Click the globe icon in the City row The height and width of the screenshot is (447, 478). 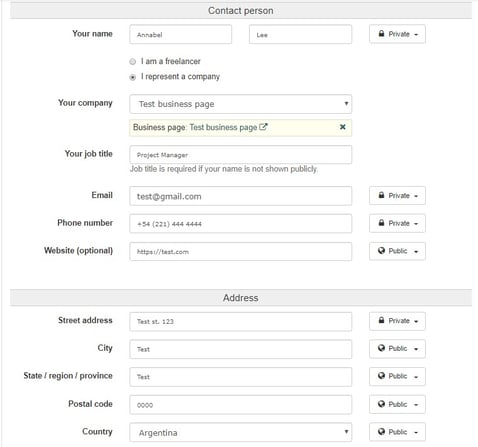coord(381,348)
